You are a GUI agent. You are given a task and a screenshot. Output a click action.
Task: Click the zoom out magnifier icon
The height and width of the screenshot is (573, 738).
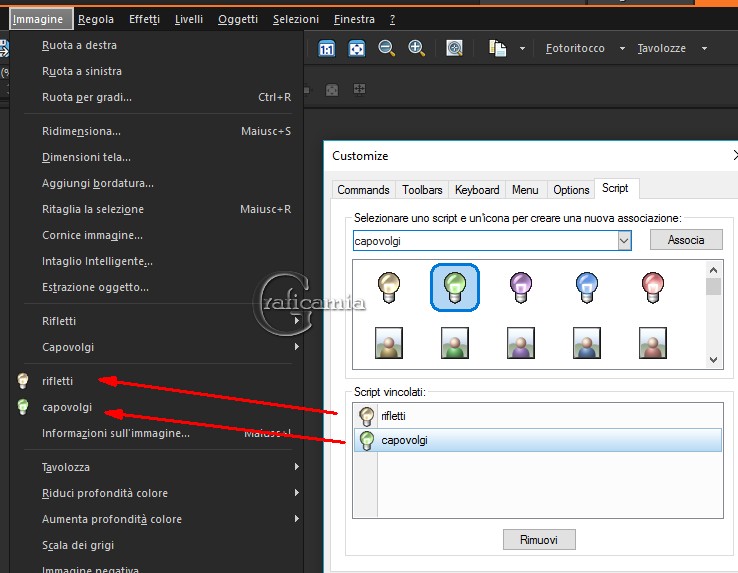tap(386, 48)
